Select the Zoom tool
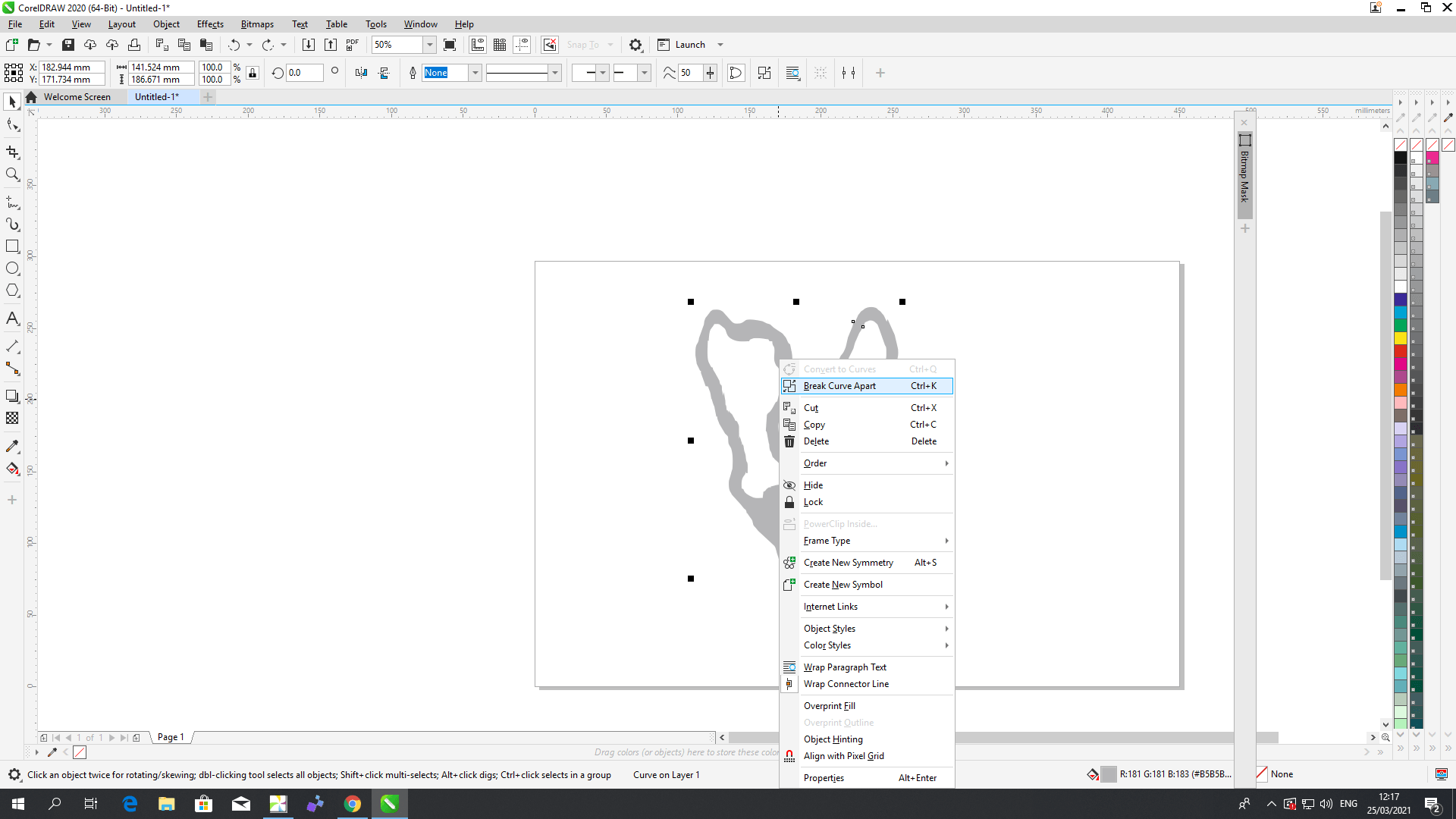 pos(12,174)
